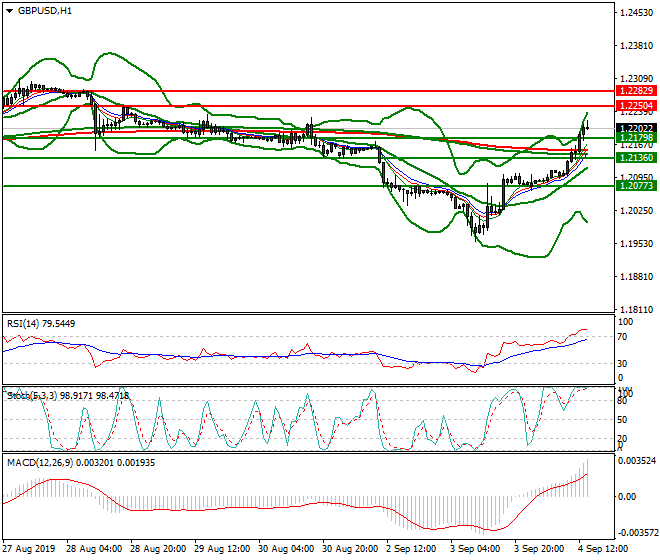The width and height of the screenshot is (660, 560).
Task: Click the 30 Aug 04:00 time axis label
Action: 286,549
